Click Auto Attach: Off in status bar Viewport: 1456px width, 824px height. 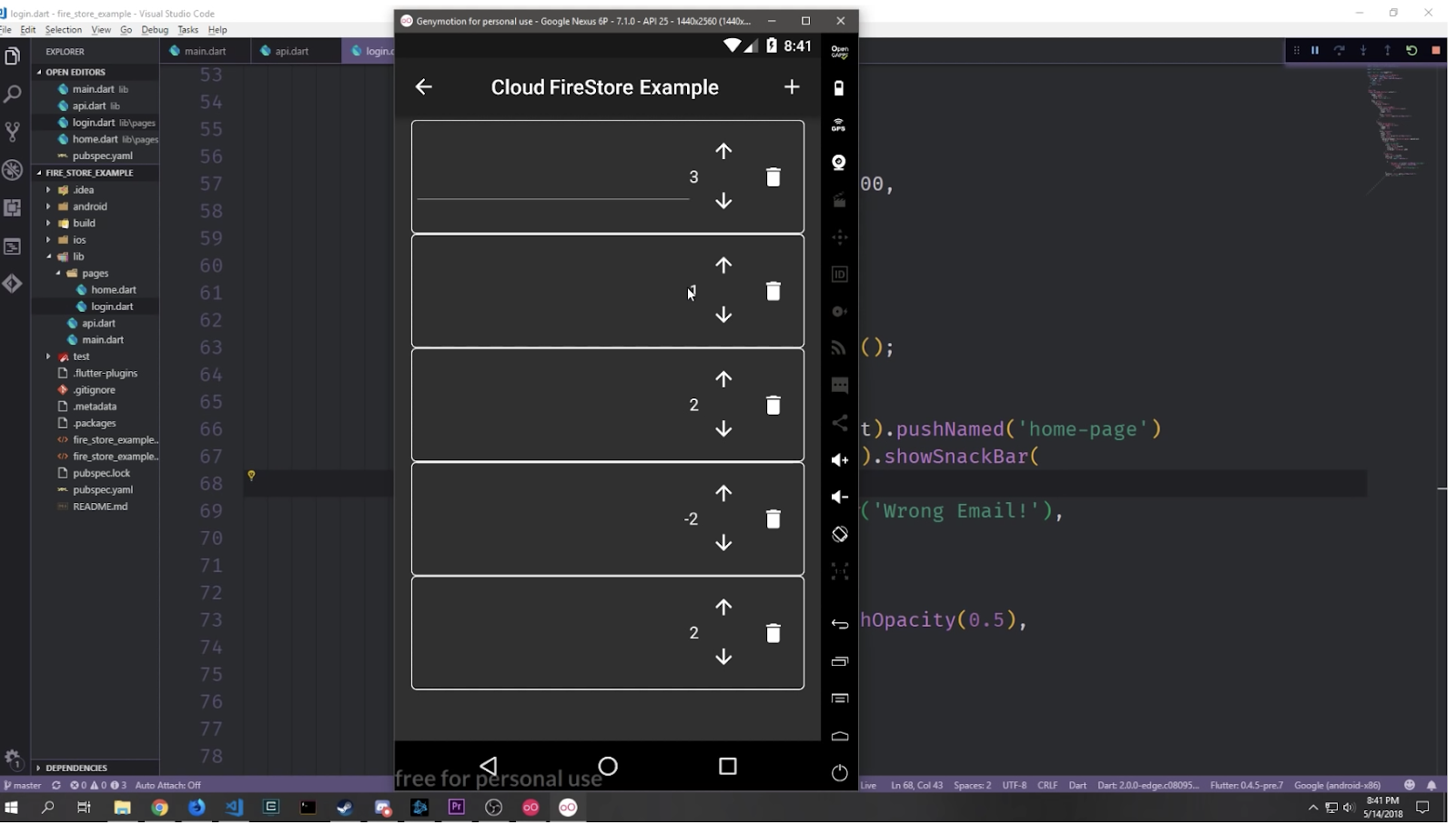pyautogui.click(x=167, y=785)
